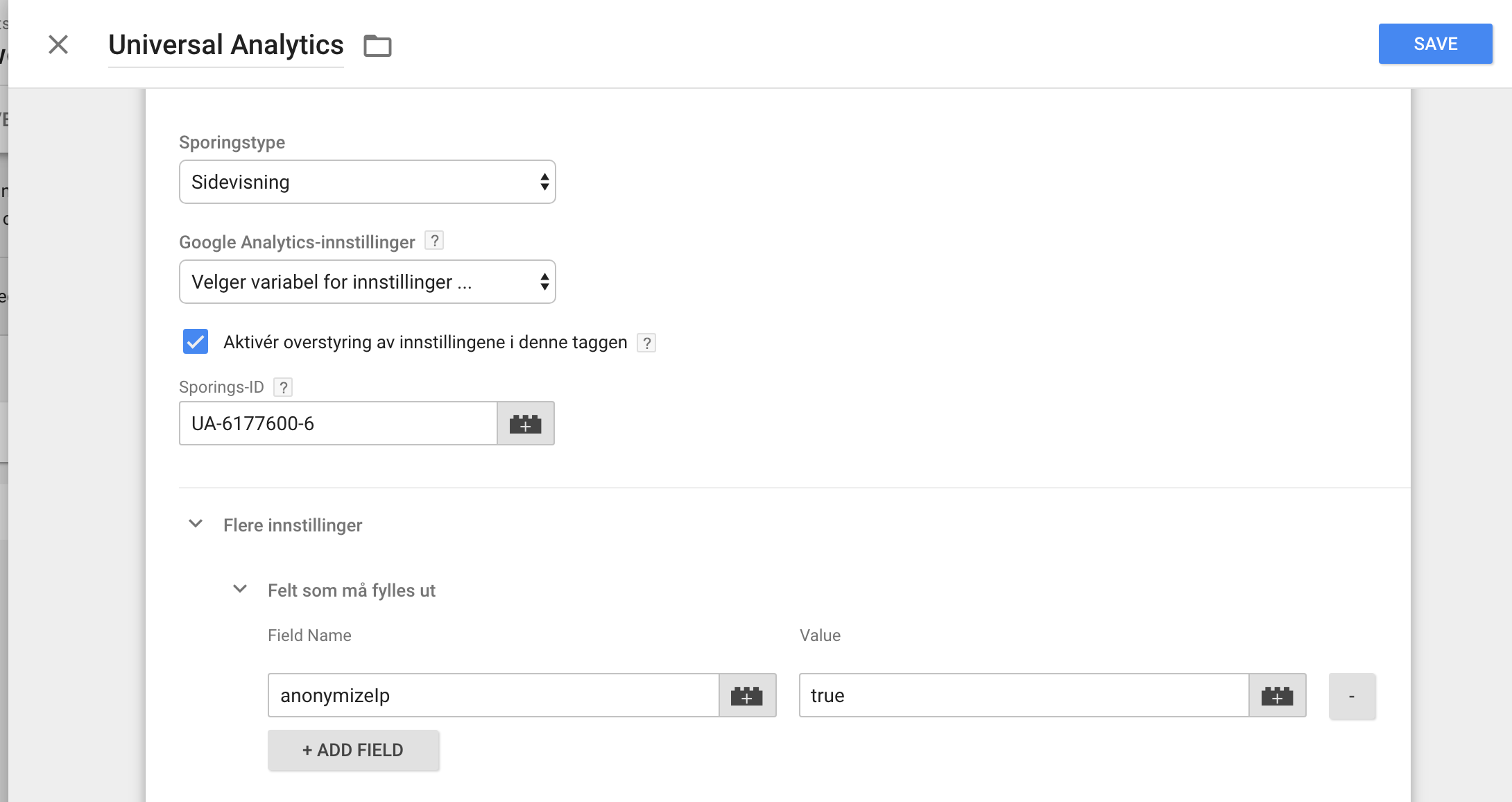Uncheck Aktivér overstyring av innstillingene checkbox

click(196, 341)
